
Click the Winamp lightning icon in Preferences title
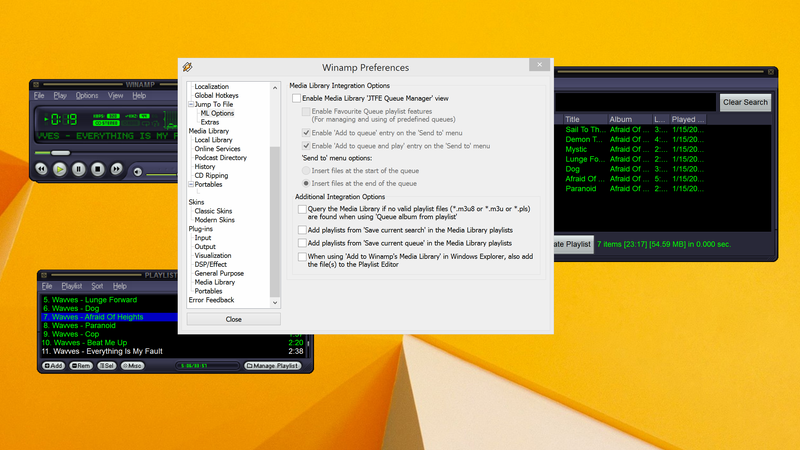187,67
